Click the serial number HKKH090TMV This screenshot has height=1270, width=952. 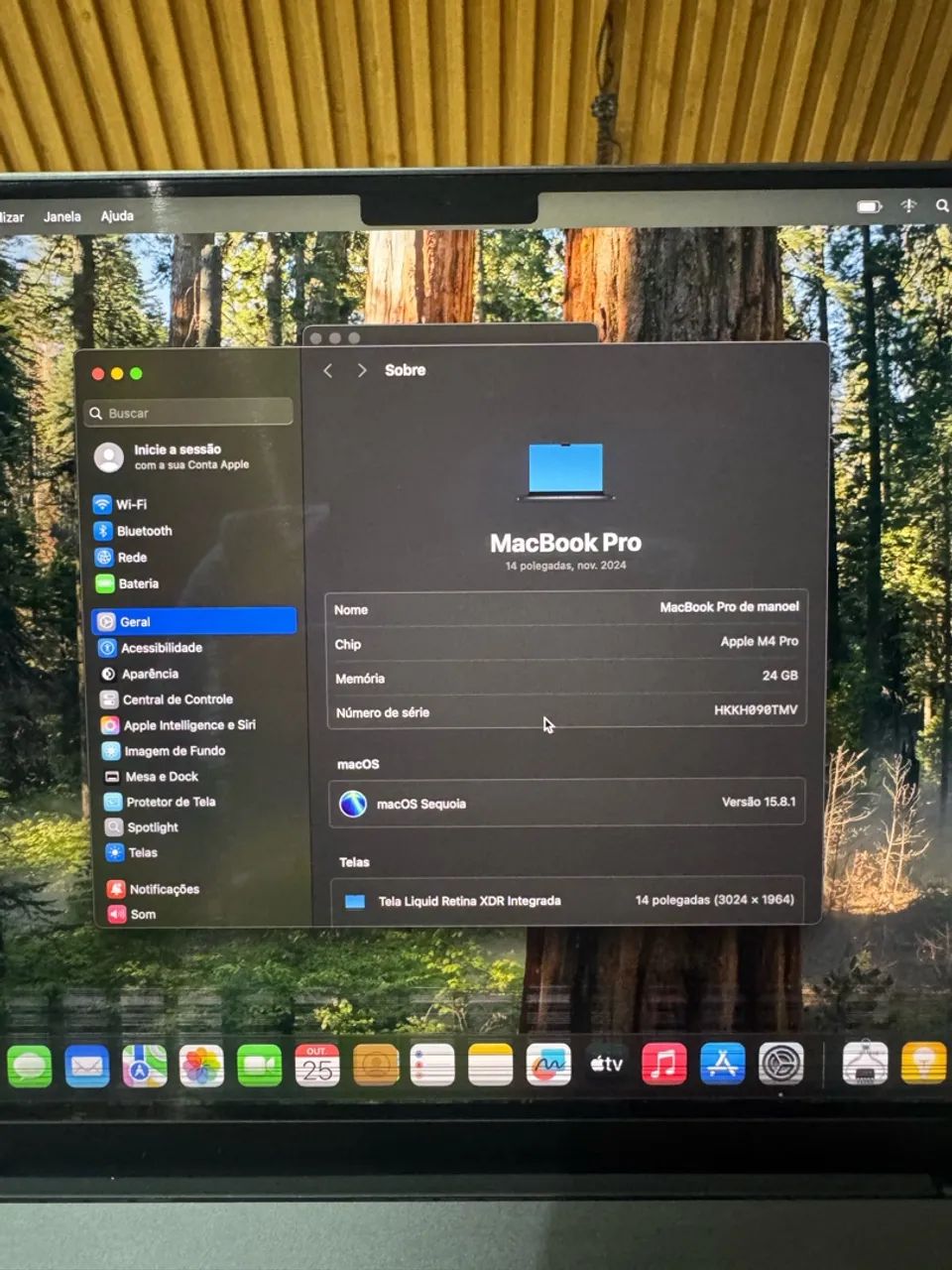click(x=756, y=709)
